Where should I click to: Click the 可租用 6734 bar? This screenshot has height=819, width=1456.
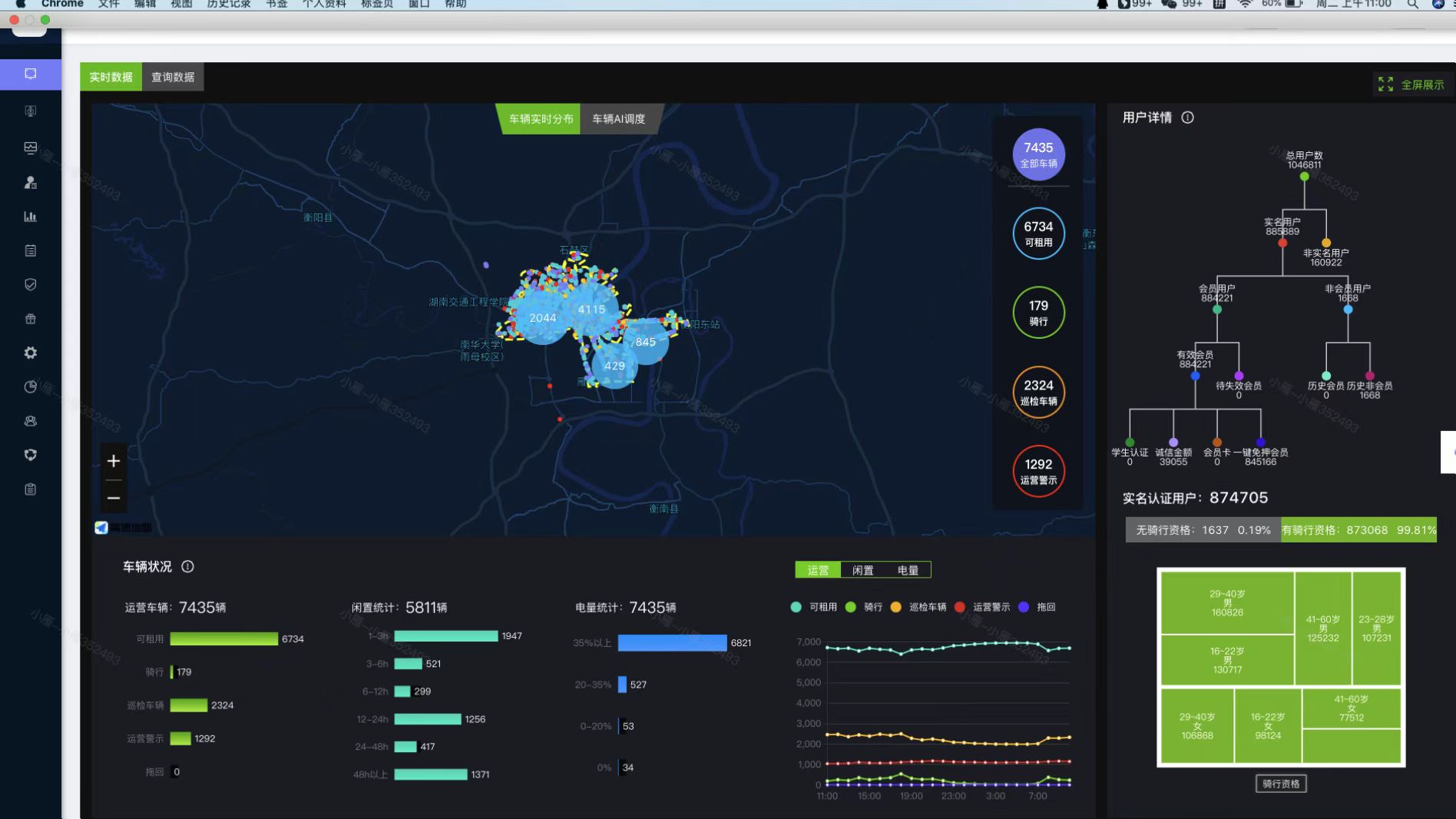[x=223, y=639]
